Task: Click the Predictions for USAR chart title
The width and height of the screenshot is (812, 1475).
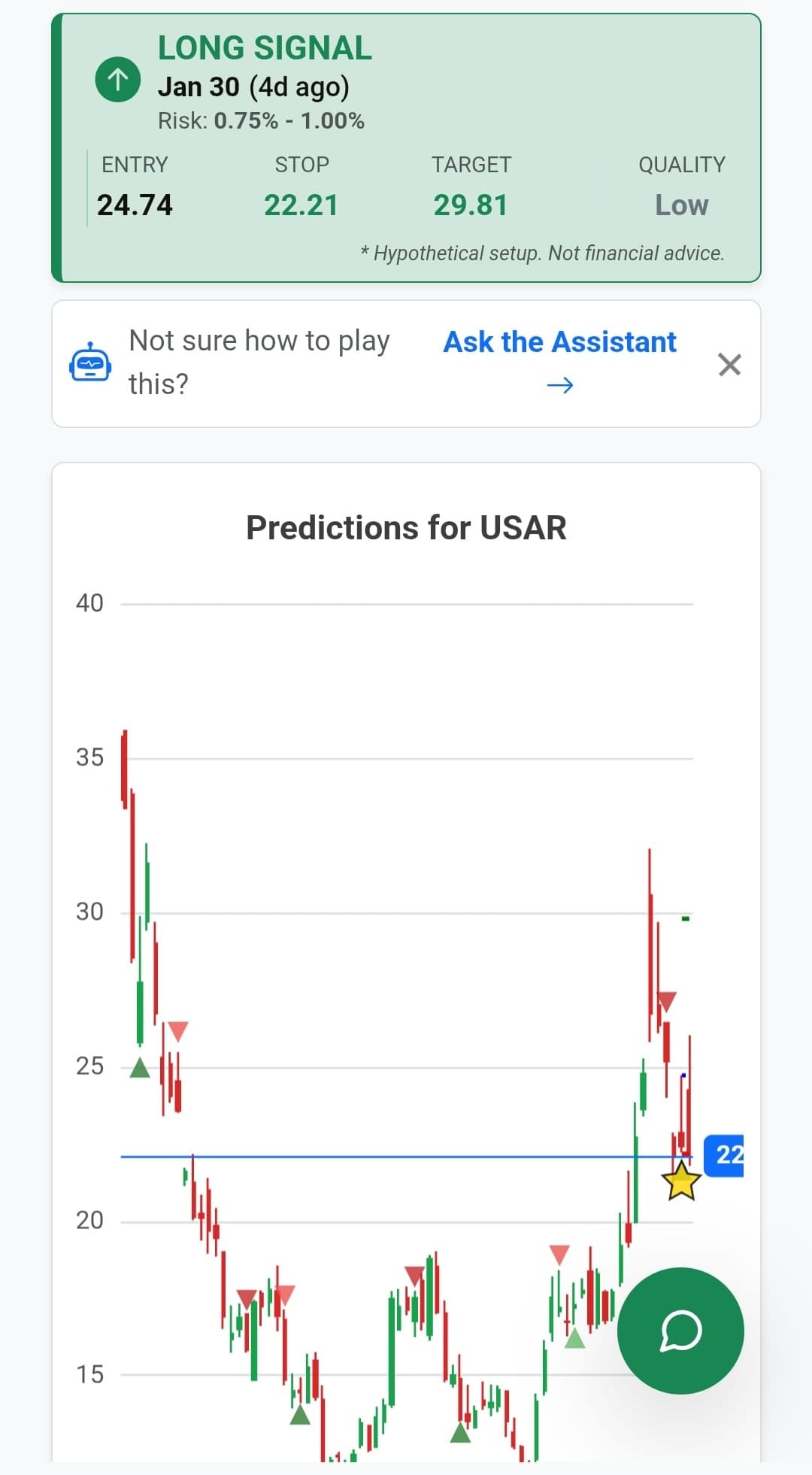Action: coord(406,527)
